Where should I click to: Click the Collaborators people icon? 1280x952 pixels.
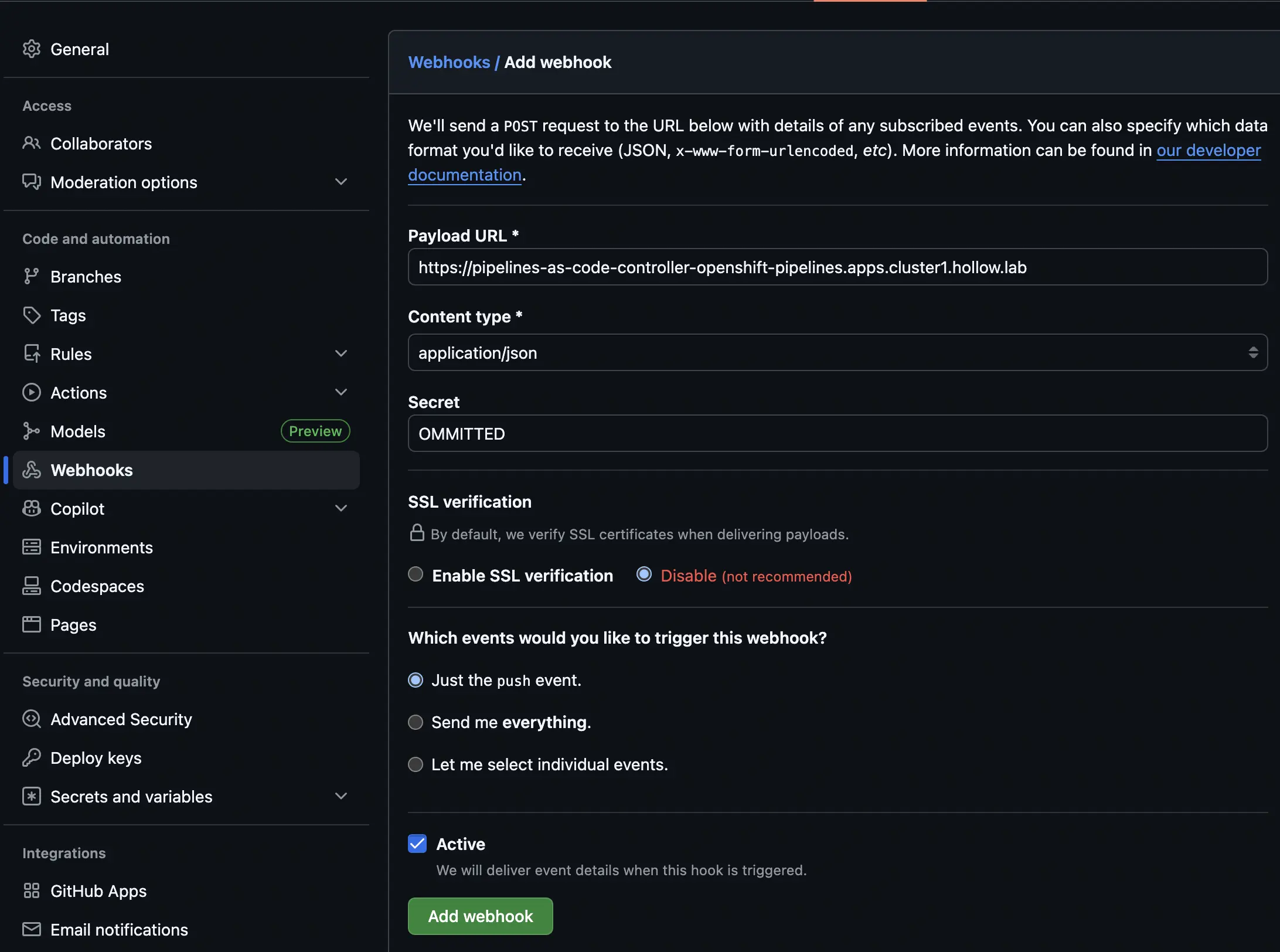tap(32, 143)
